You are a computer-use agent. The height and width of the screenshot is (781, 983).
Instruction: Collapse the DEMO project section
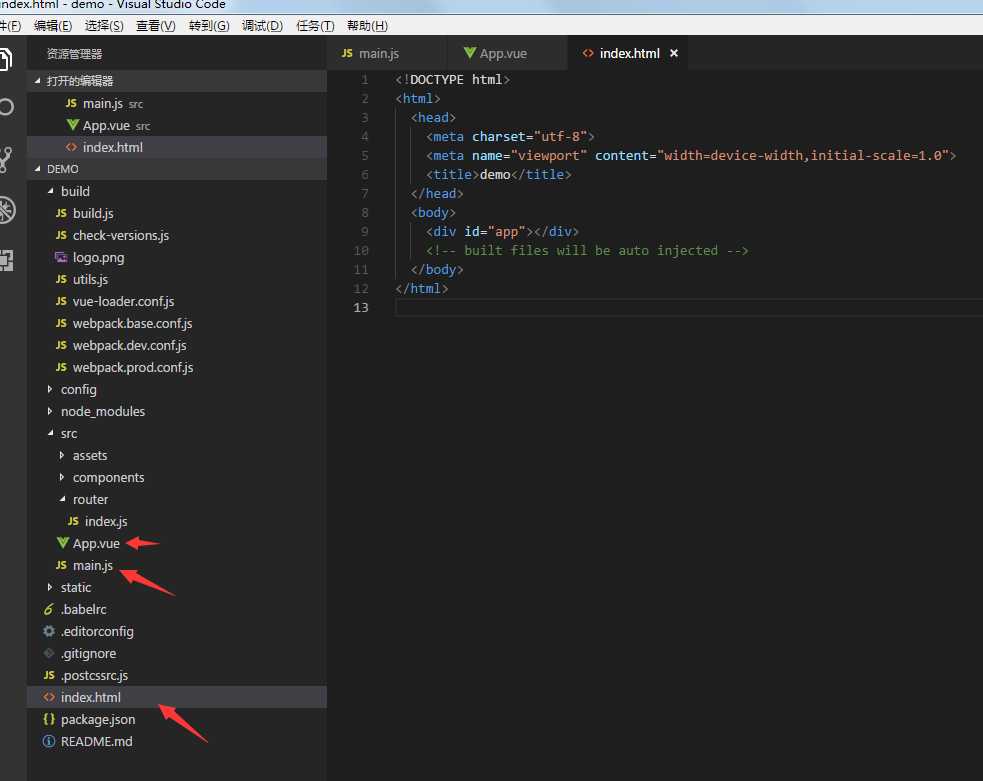(62, 169)
